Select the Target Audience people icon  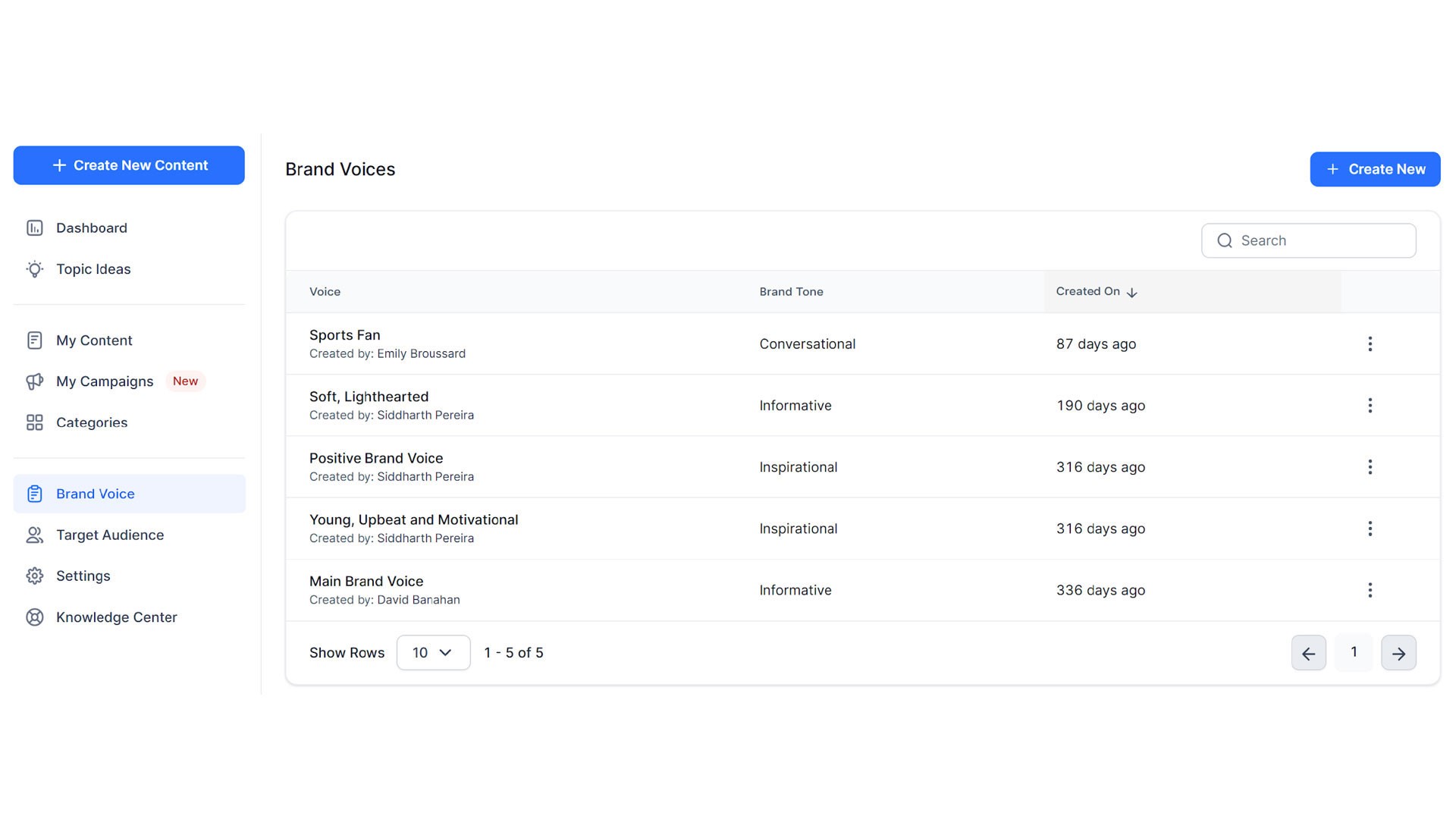click(x=35, y=535)
